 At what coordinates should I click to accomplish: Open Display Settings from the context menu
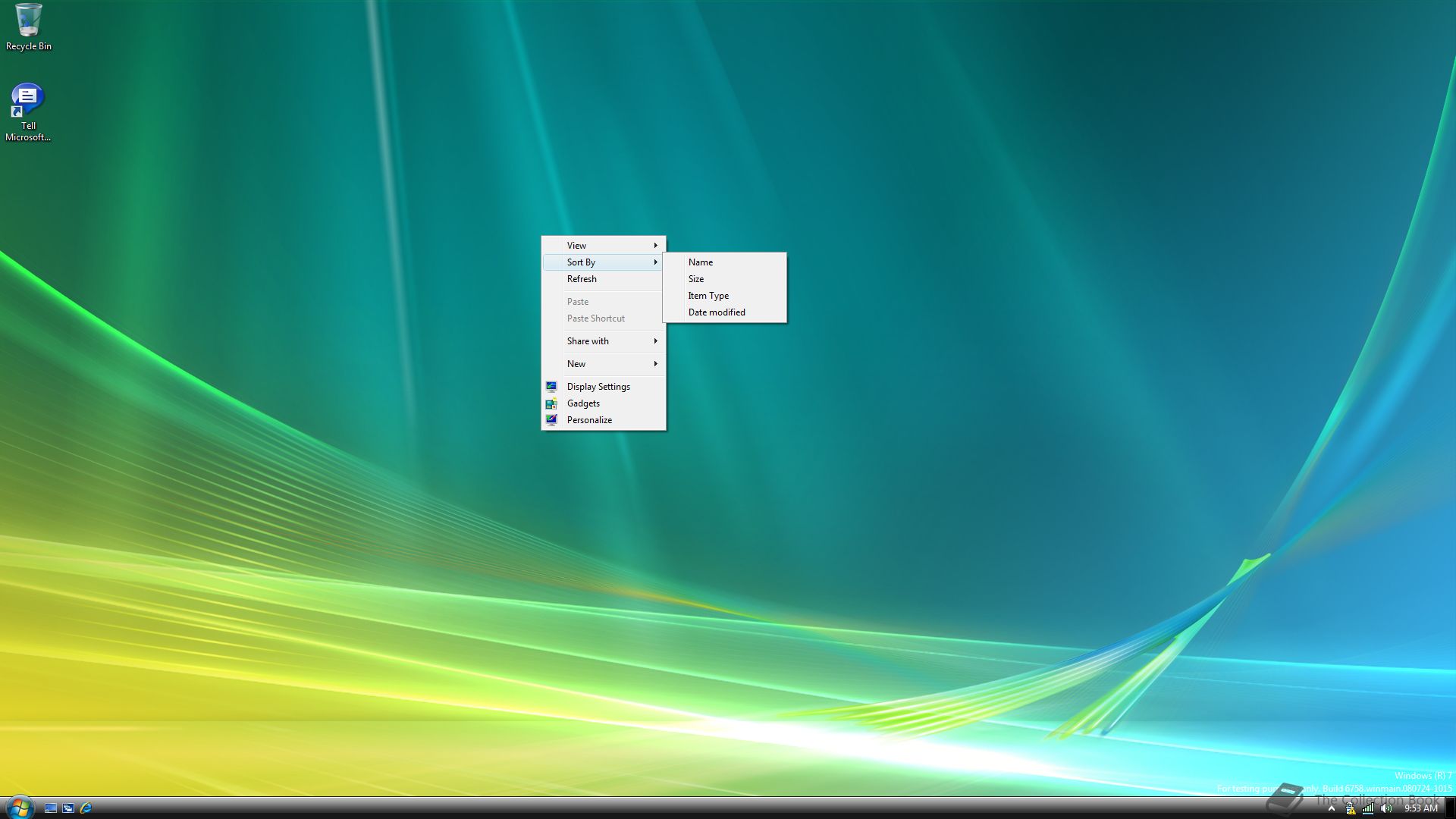point(604,387)
